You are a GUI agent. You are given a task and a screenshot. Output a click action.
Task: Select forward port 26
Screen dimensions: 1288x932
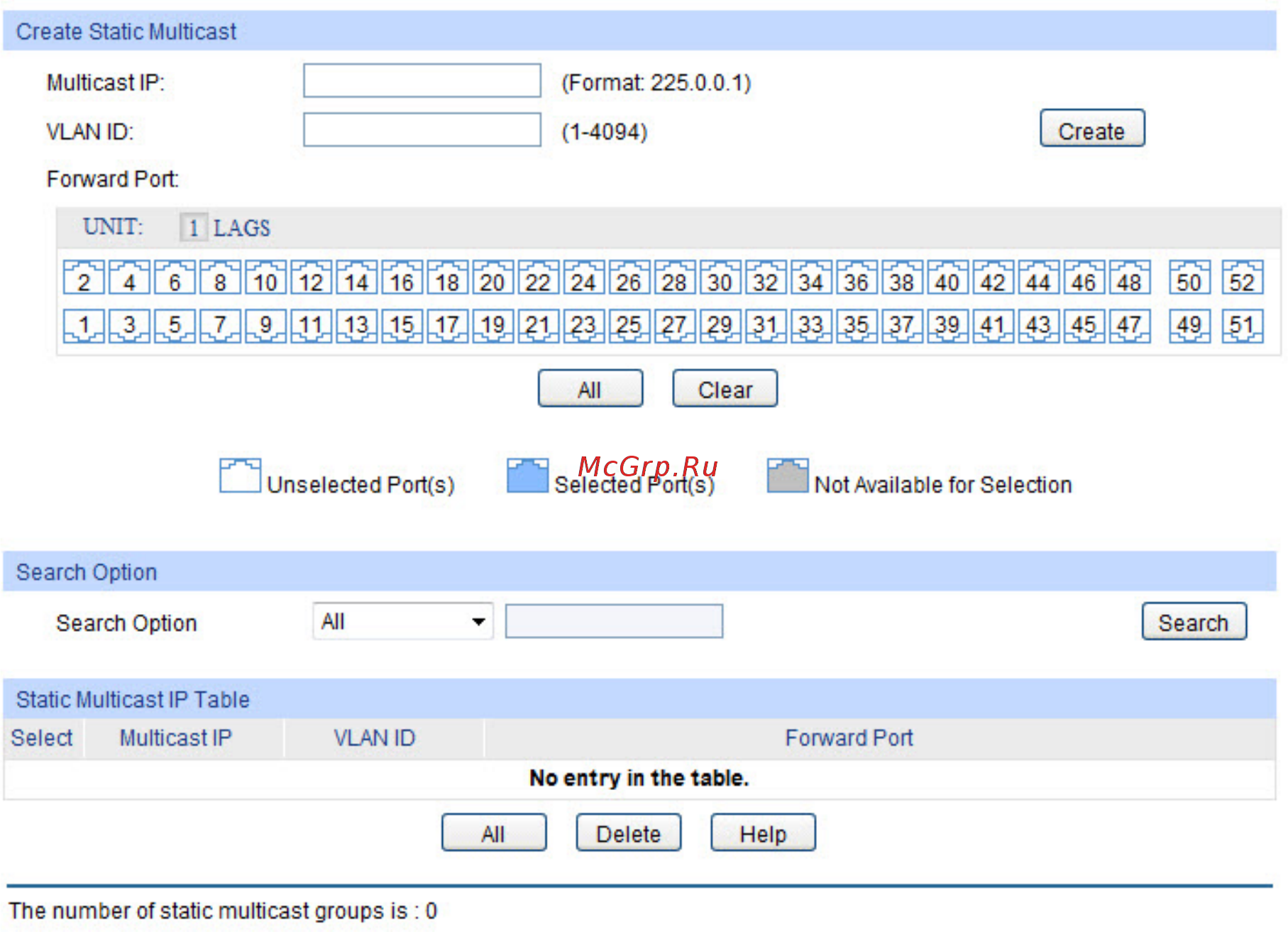(x=629, y=278)
